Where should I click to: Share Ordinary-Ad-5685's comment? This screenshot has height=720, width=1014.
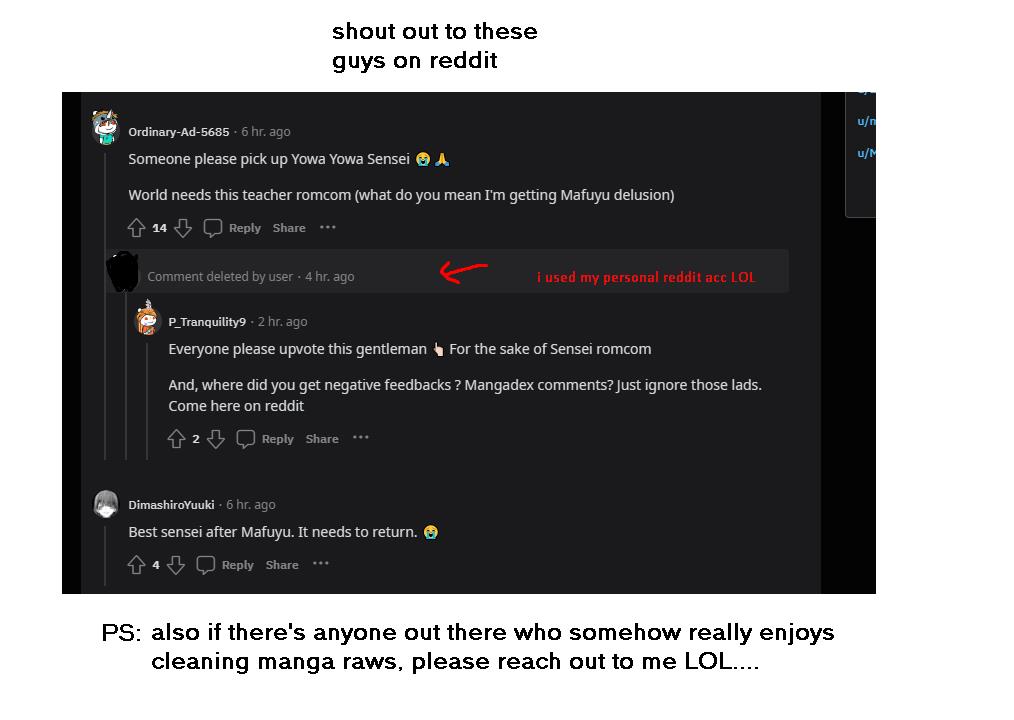click(289, 228)
